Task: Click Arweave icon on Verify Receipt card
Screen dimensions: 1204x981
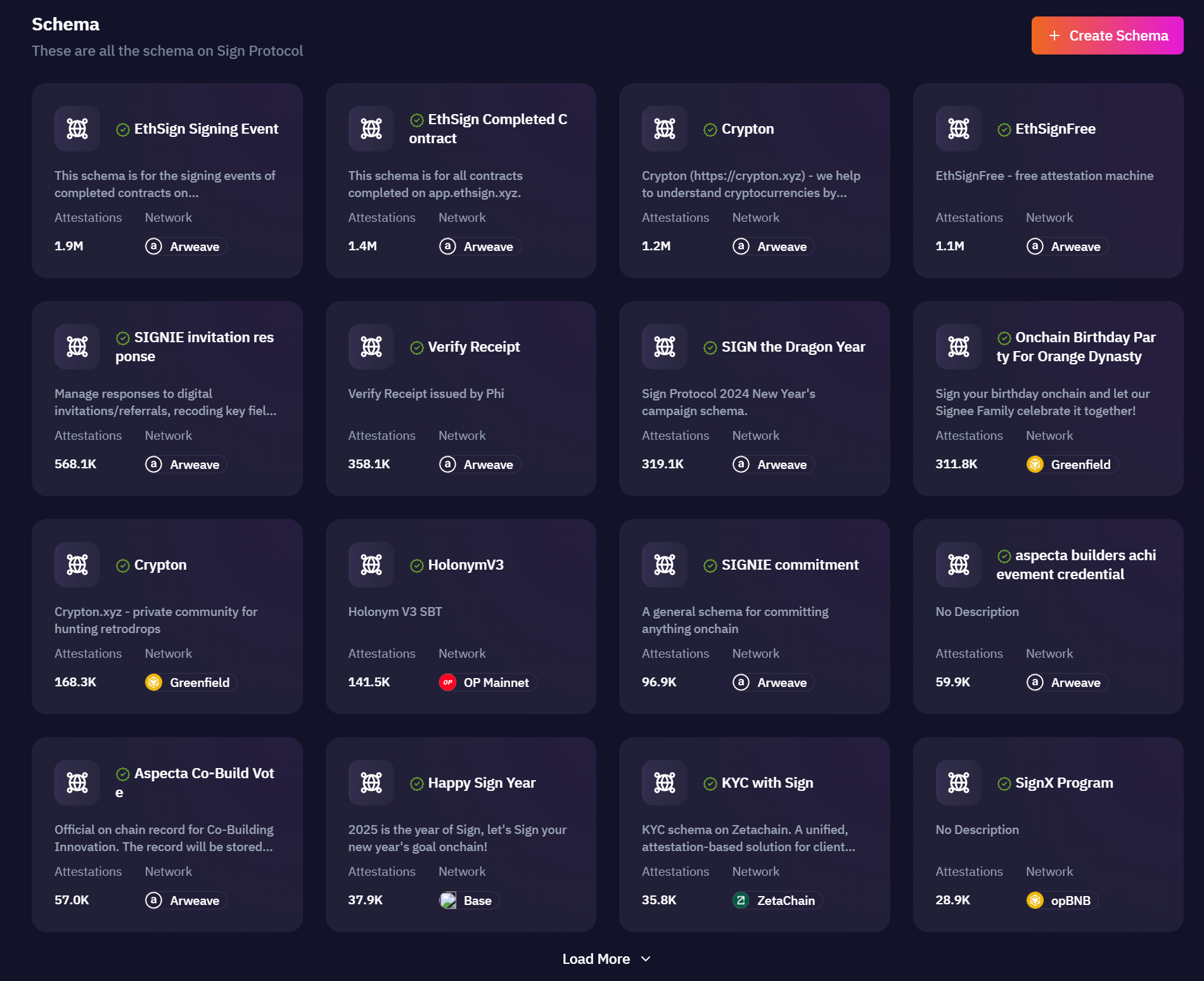Action: tap(447, 465)
